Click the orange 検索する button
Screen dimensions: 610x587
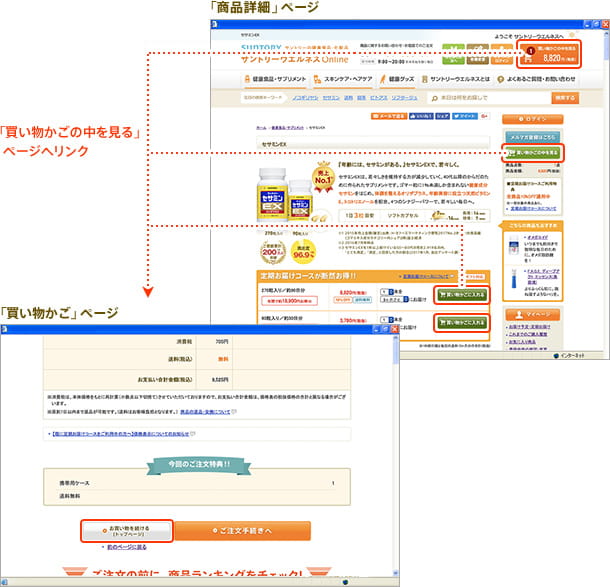pos(565,98)
